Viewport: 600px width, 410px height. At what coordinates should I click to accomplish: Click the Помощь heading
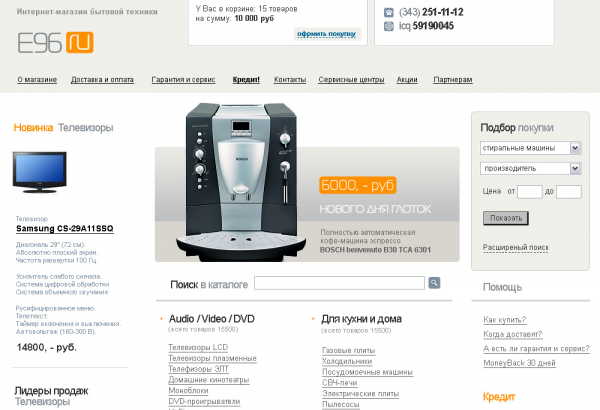point(502,287)
